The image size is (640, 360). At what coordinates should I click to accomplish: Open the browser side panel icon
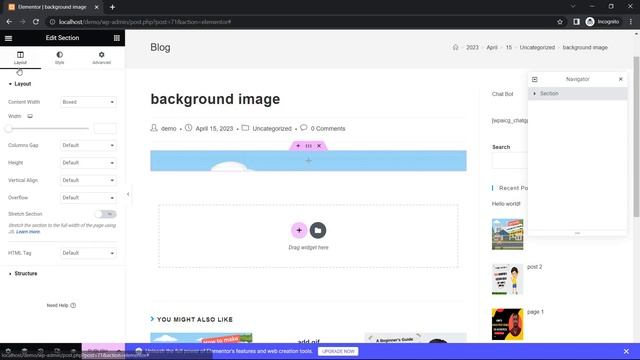click(576, 22)
